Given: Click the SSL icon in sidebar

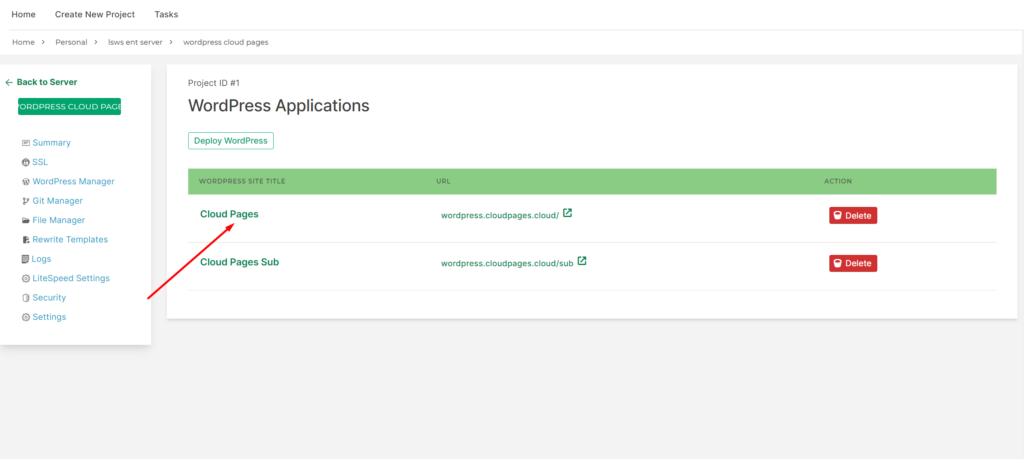Looking at the screenshot, I should 25,162.
